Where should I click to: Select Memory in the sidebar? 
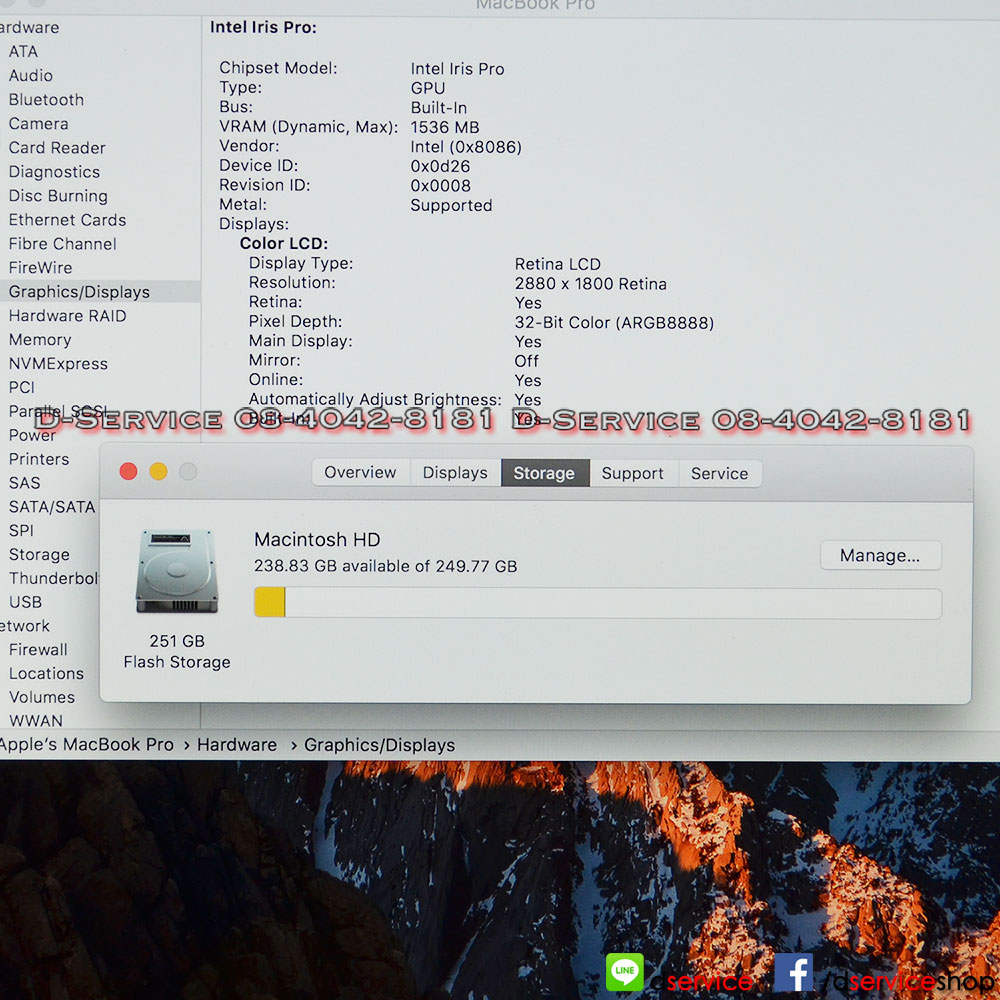point(40,340)
